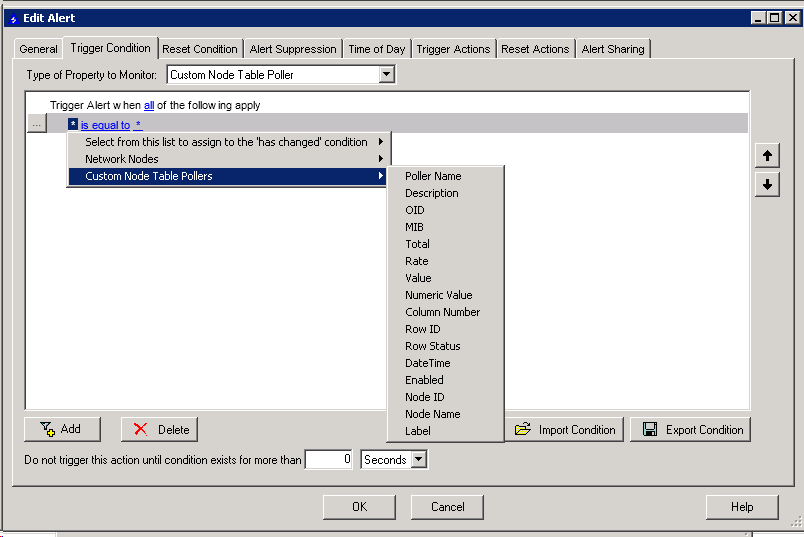Confirm with the OK button
Viewport: 804px width, 537px height.
(359, 507)
